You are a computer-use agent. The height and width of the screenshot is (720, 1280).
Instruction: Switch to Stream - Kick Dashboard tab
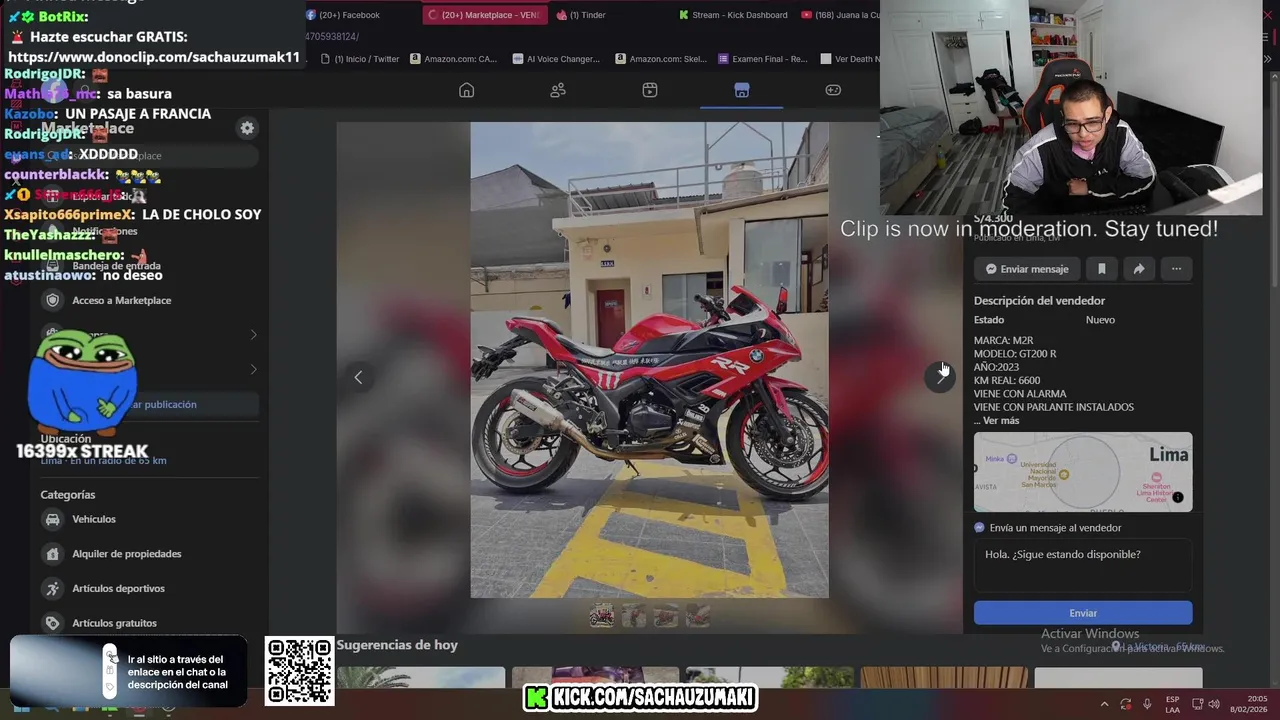point(732,15)
